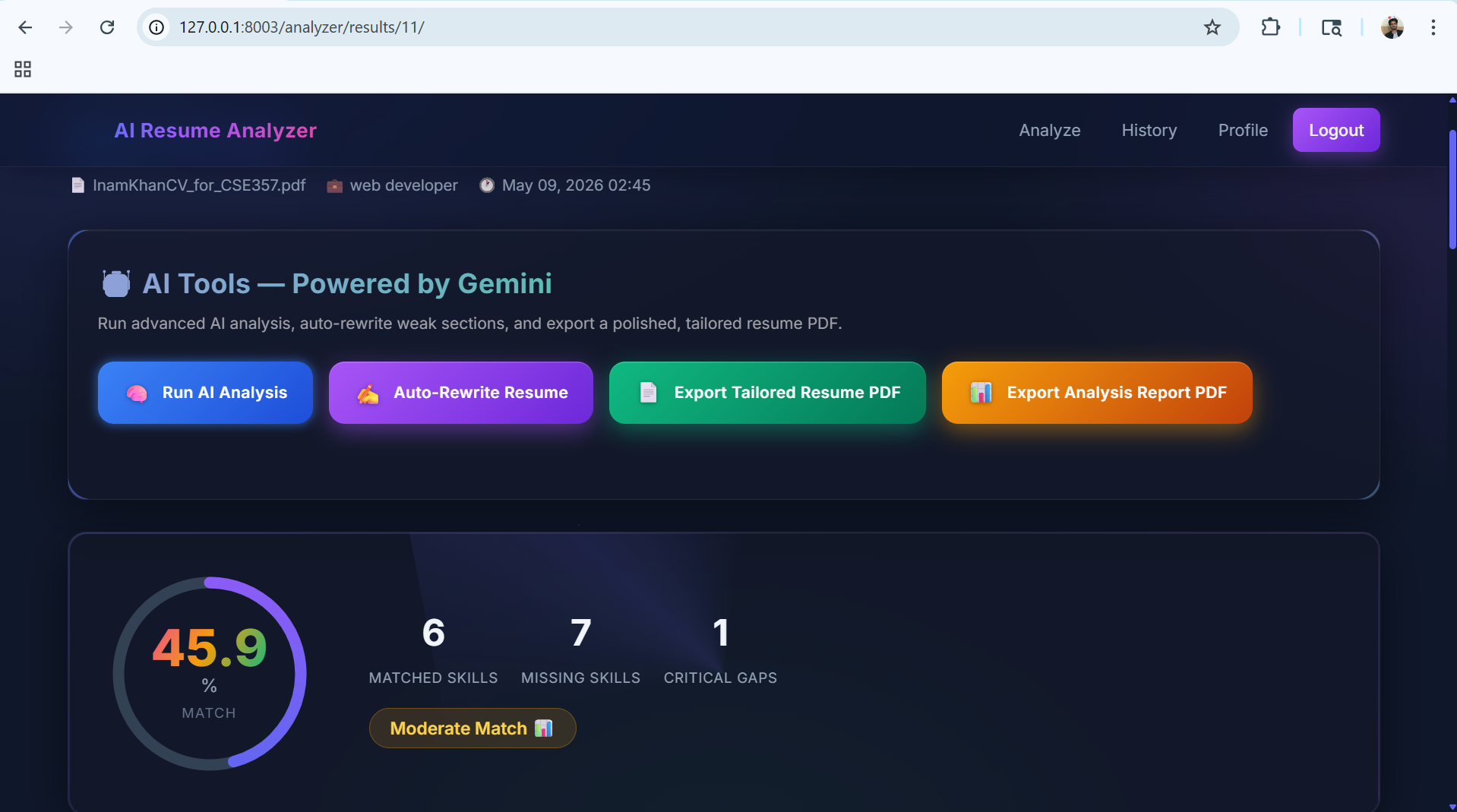The width and height of the screenshot is (1457, 812).
Task: Click the Matched Skills count 6
Action: (x=433, y=633)
